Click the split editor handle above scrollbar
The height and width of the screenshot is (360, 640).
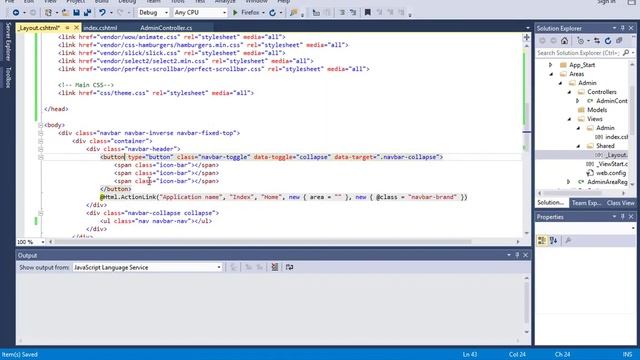527,37
